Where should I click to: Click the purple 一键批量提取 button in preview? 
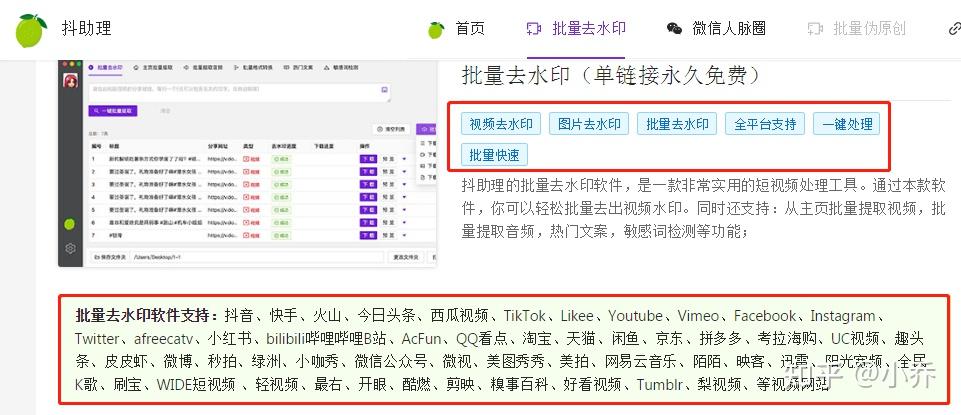113,111
